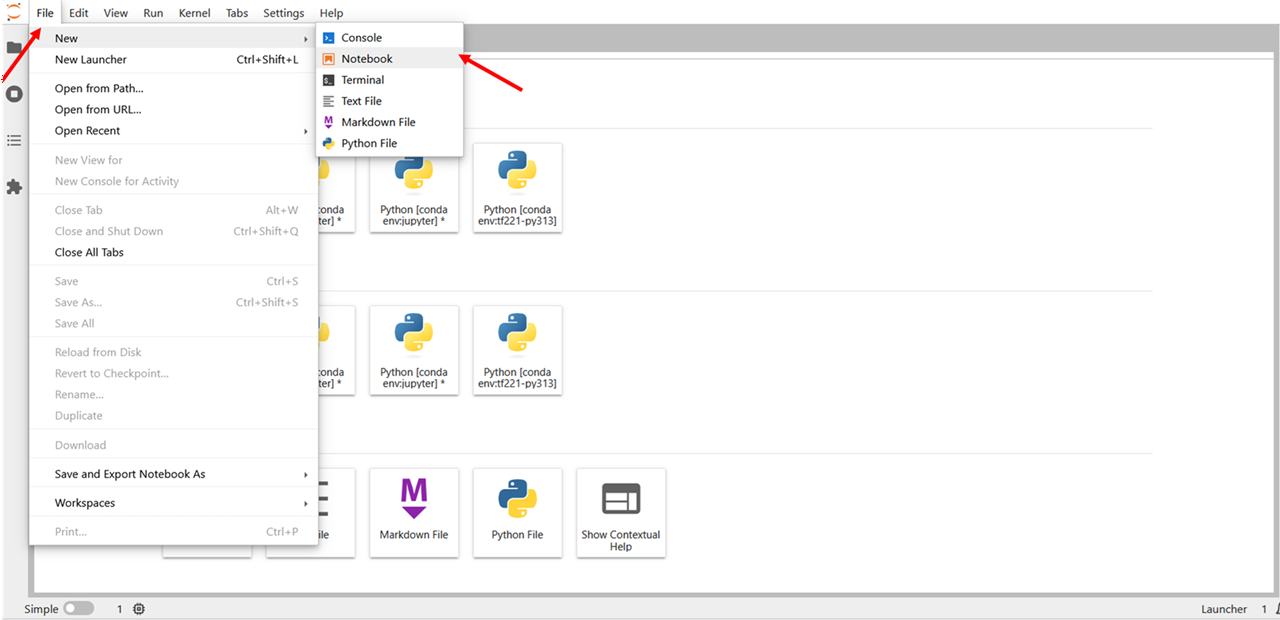Click the Launcher text in status bar
Screen dimensions: 1280x620
[x=1224, y=609]
